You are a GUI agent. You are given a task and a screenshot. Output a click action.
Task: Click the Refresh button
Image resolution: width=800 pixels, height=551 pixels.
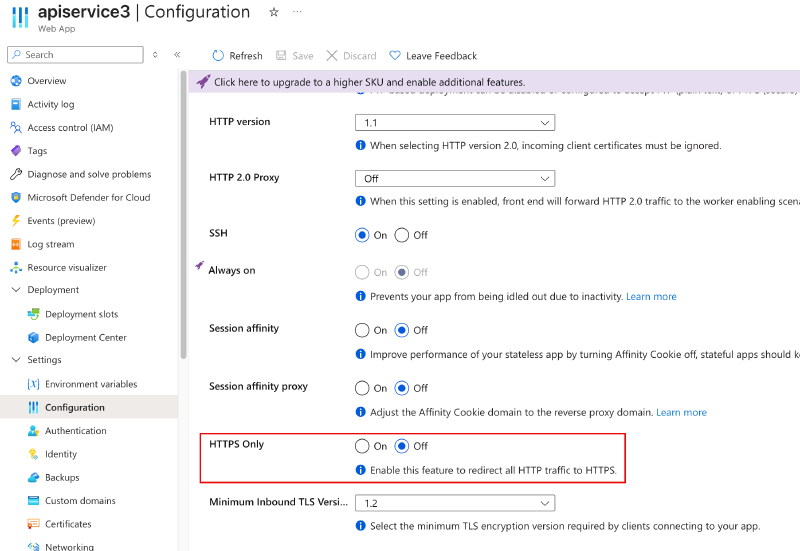click(x=237, y=56)
